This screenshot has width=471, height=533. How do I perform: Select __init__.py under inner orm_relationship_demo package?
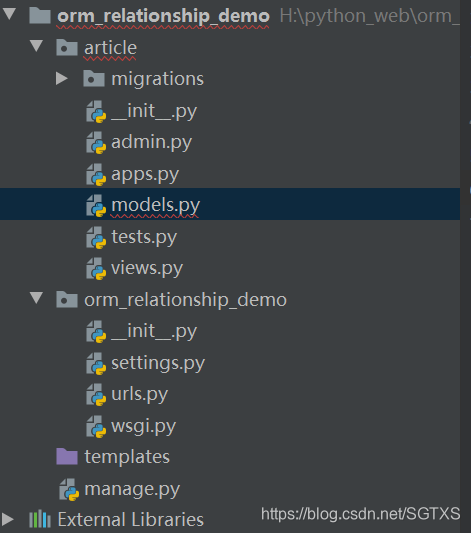tap(154, 332)
